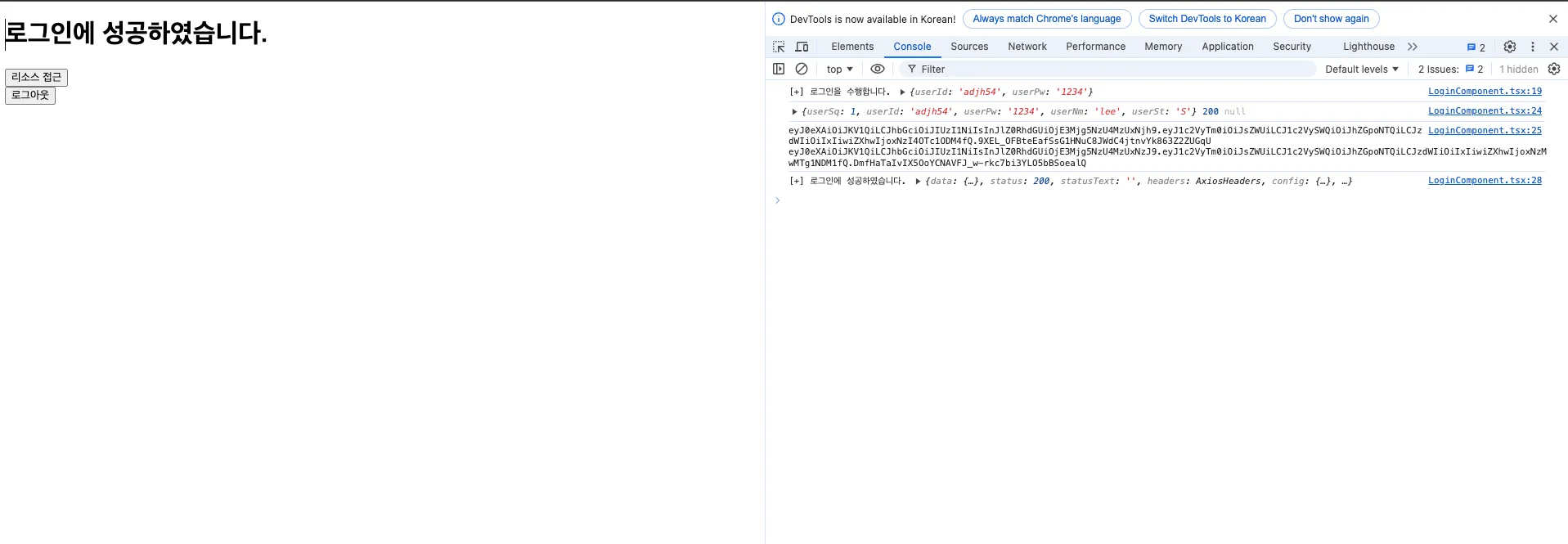Open console settings gear icon
Viewport: 1568px width, 544px height.
1554,69
